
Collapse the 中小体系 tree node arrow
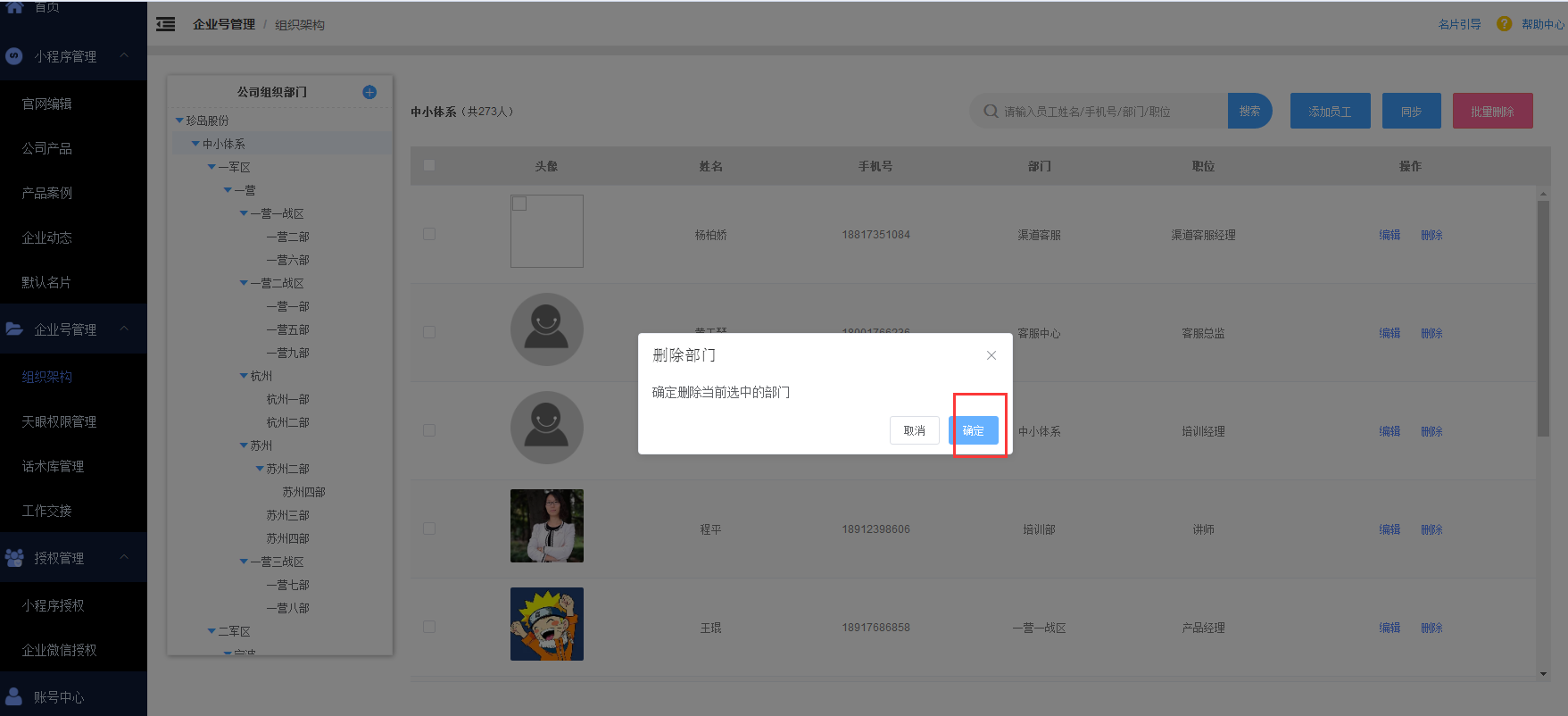tap(195, 144)
